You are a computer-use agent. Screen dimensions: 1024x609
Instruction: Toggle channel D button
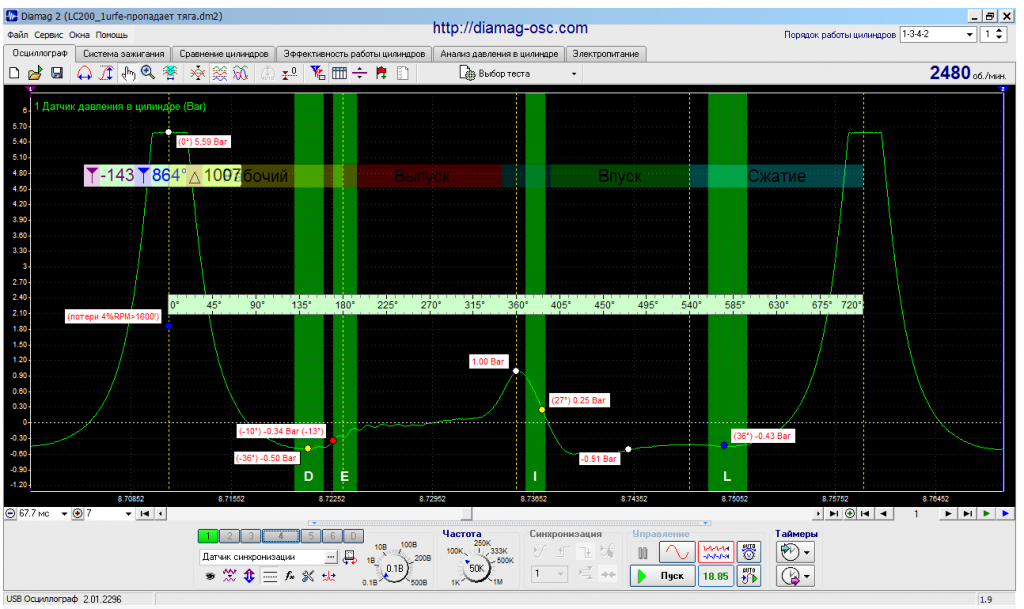point(353,537)
